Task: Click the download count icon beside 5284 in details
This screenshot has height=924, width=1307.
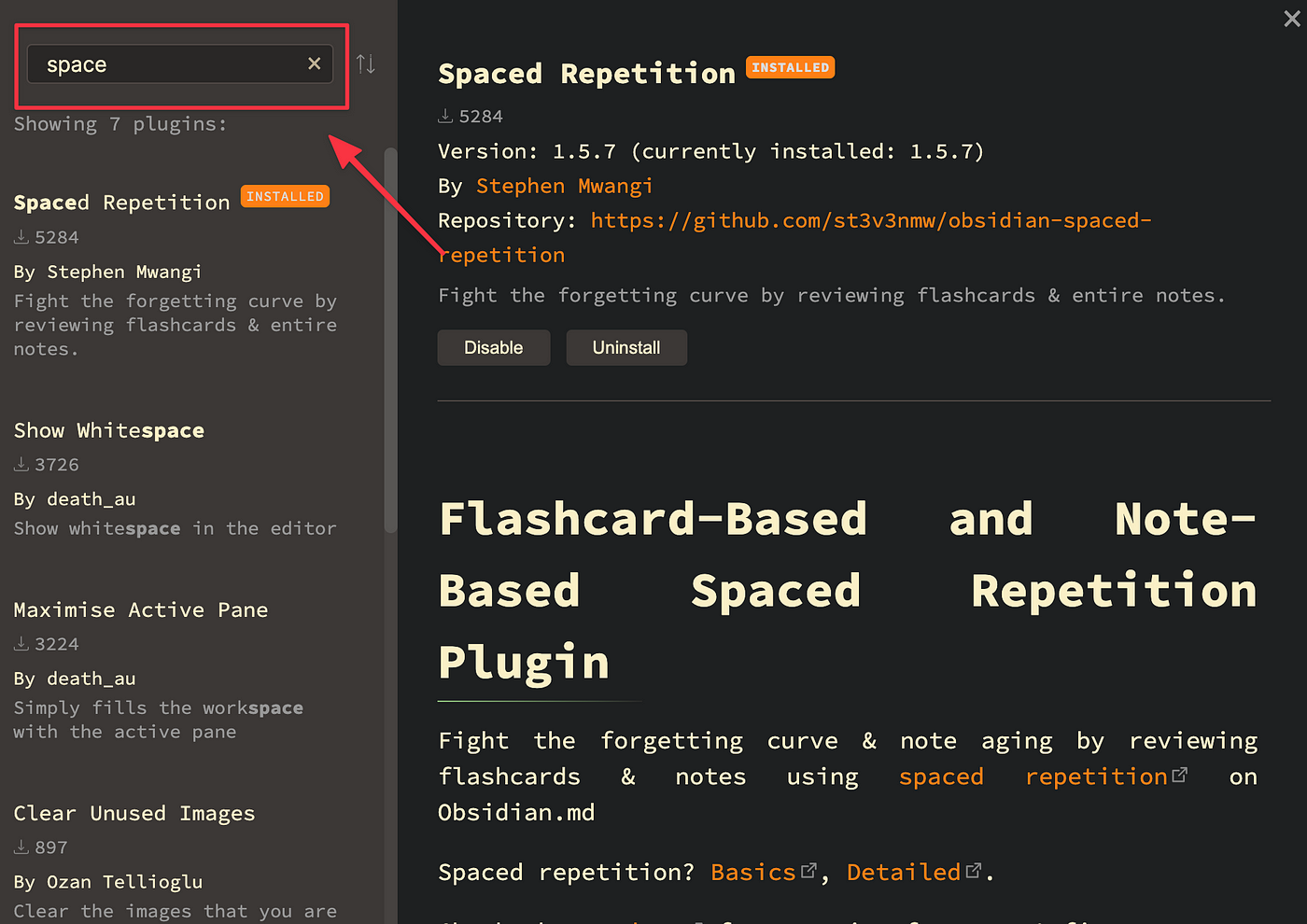Action: click(x=445, y=116)
